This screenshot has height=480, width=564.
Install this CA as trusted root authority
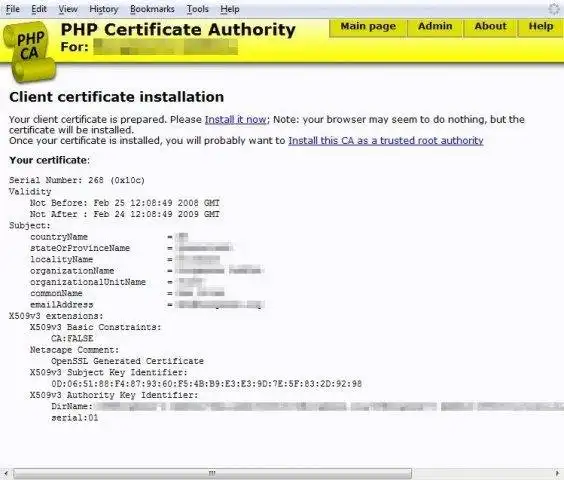(386, 141)
